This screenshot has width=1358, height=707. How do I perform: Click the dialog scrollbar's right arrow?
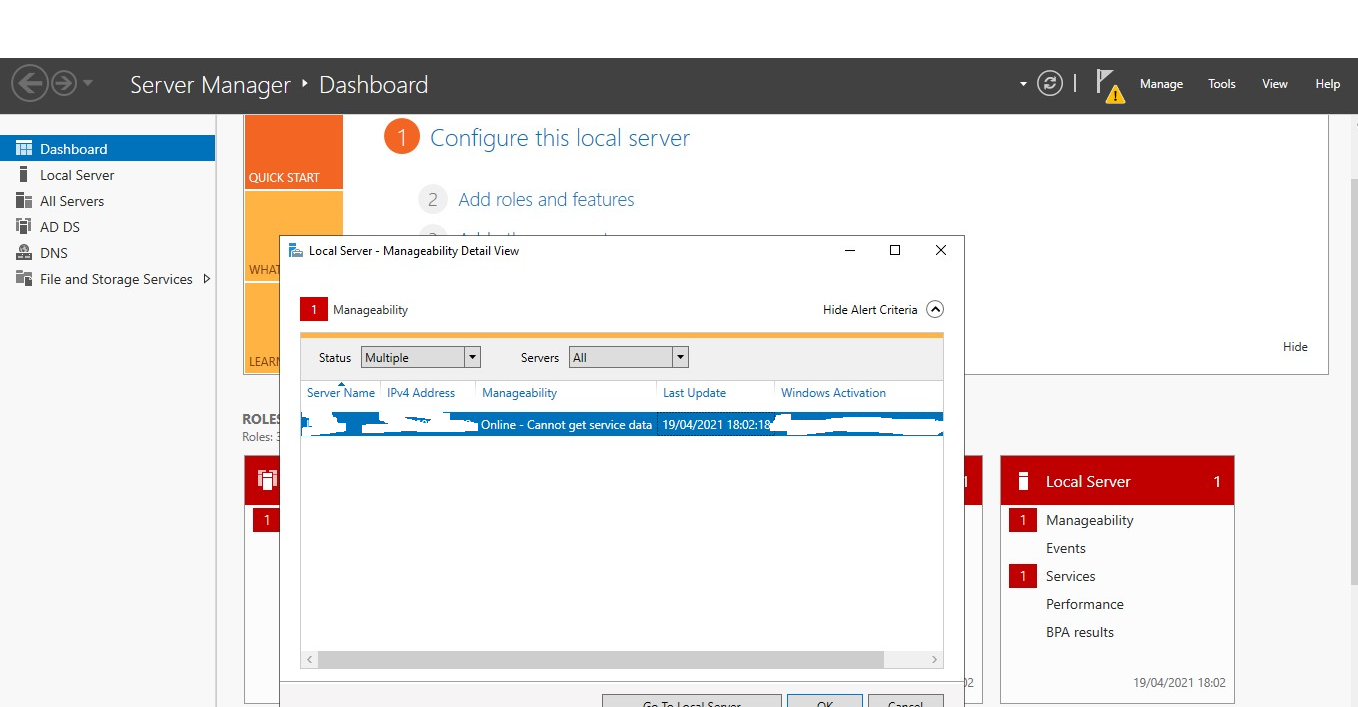[x=935, y=660]
